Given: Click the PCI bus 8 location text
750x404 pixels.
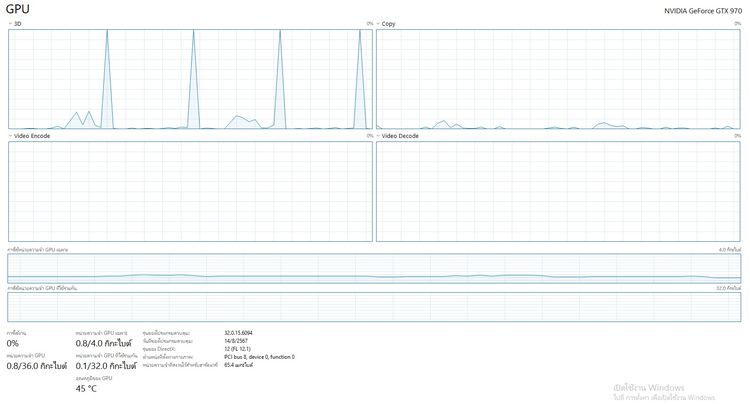Looking at the screenshot, I should pyautogui.click(x=259, y=357).
